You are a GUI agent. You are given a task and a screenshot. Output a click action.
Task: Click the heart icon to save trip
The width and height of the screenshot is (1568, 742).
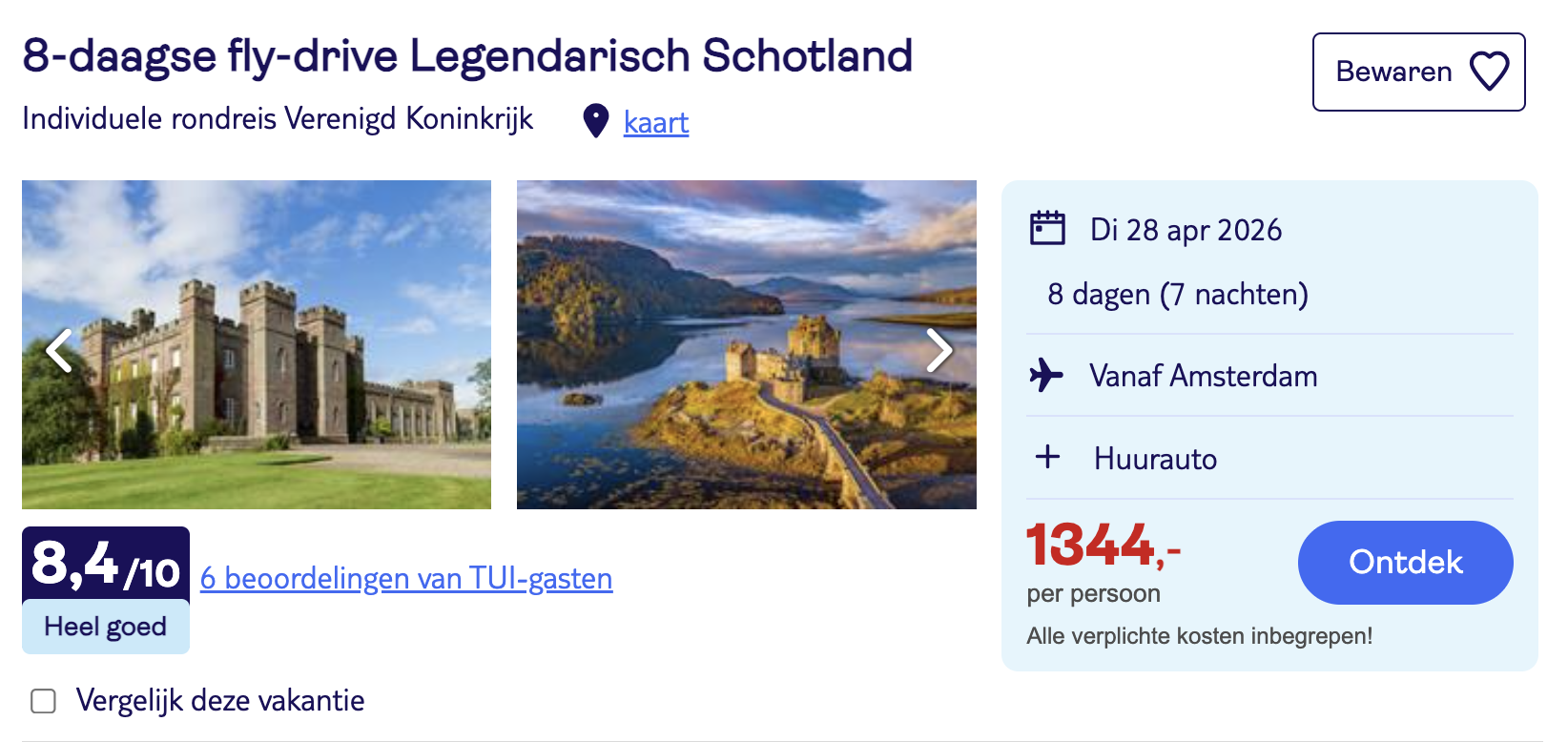1489,72
